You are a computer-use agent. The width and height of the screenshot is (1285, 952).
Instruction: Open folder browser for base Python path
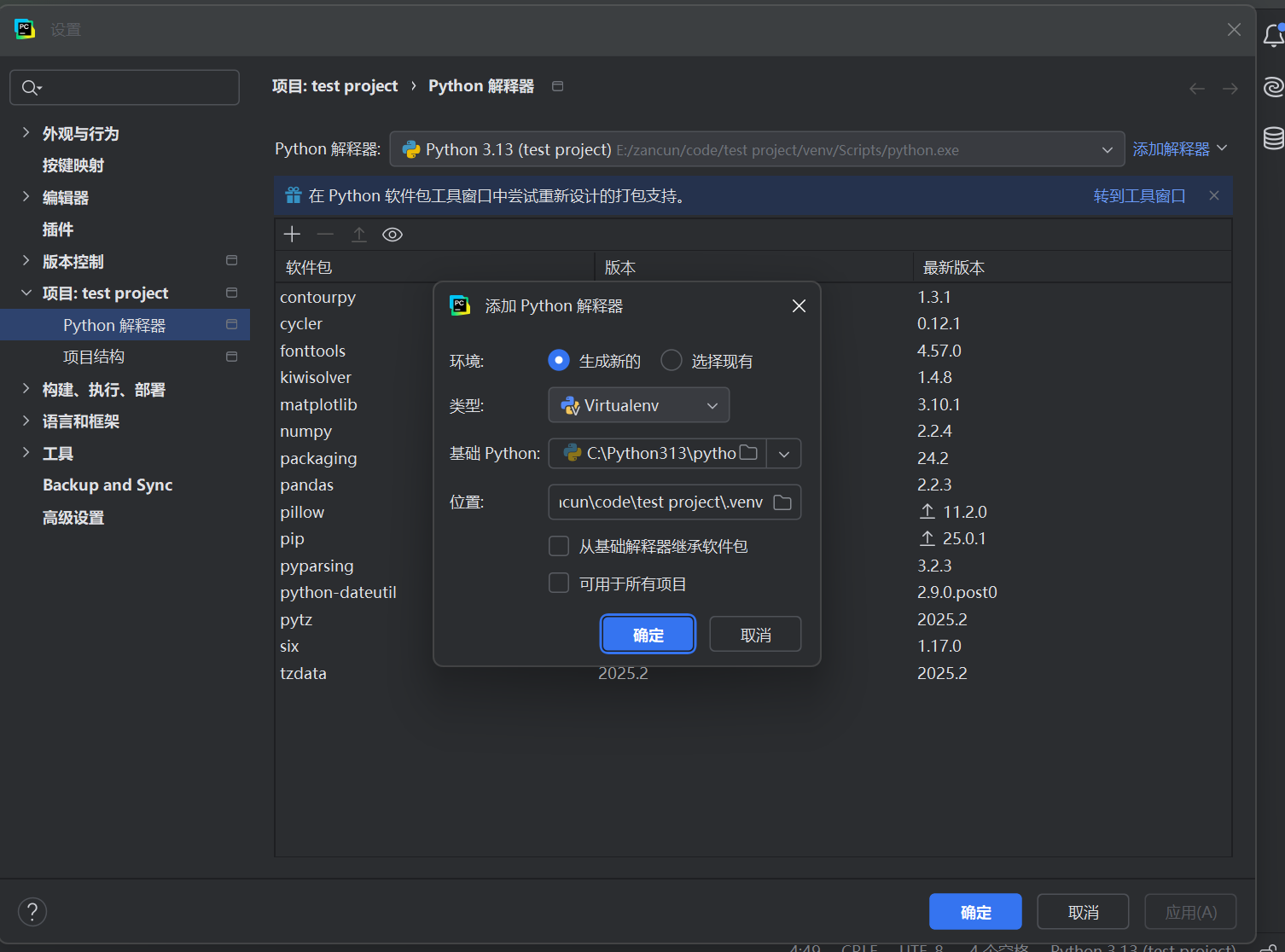tap(748, 453)
